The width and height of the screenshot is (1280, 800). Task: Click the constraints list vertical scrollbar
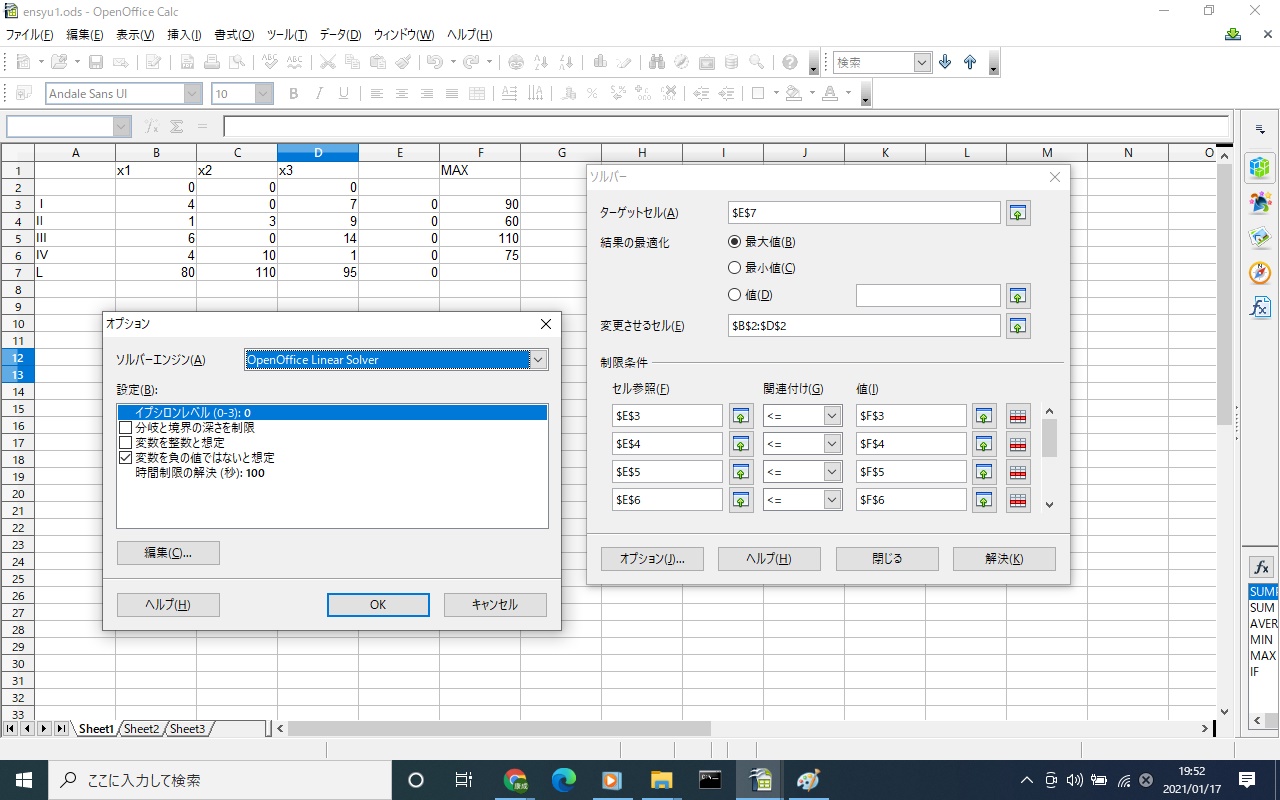[1049, 440]
